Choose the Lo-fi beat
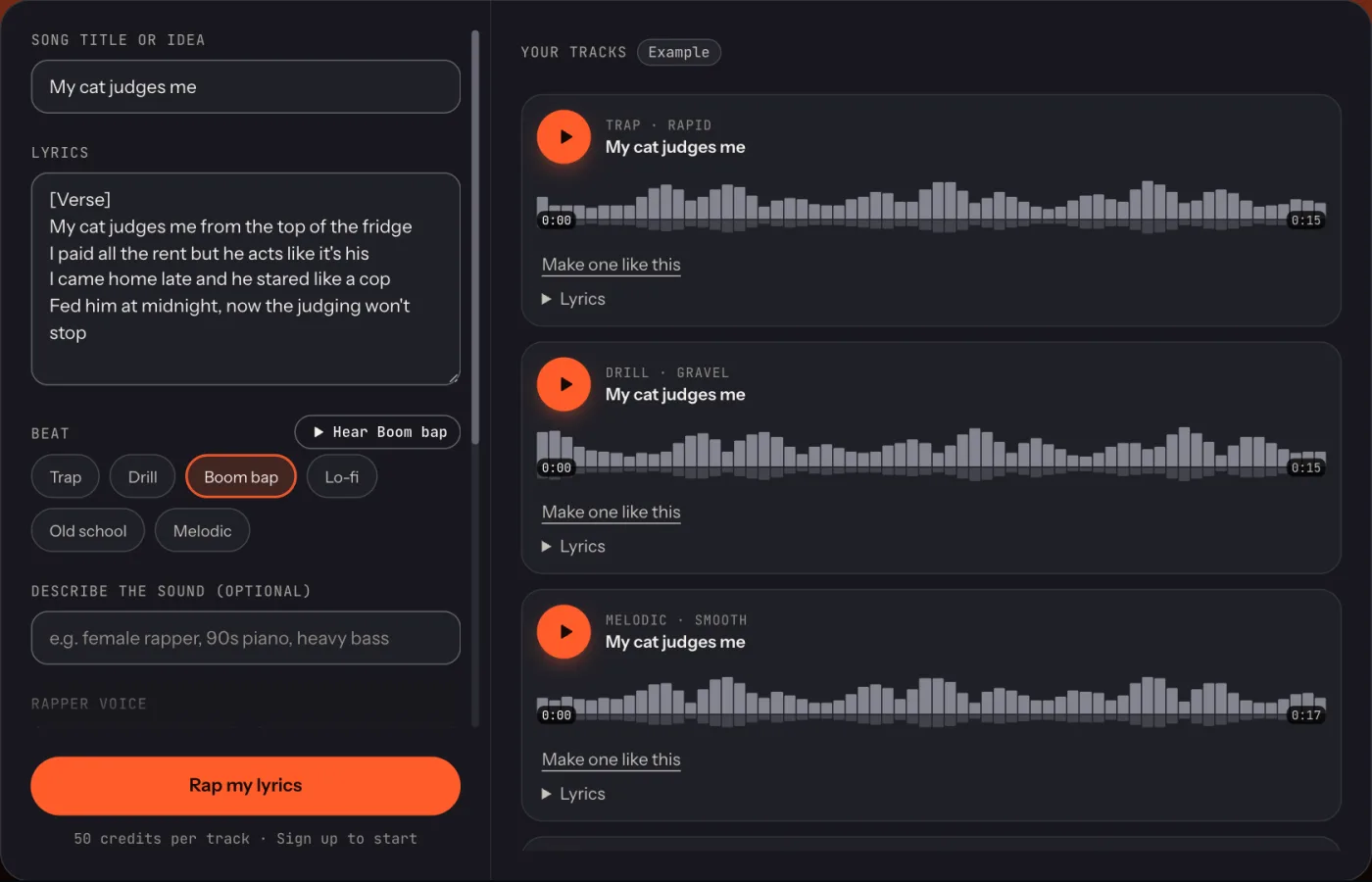Screen dimensions: 1372x882 pyautogui.click(x=342, y=477)
